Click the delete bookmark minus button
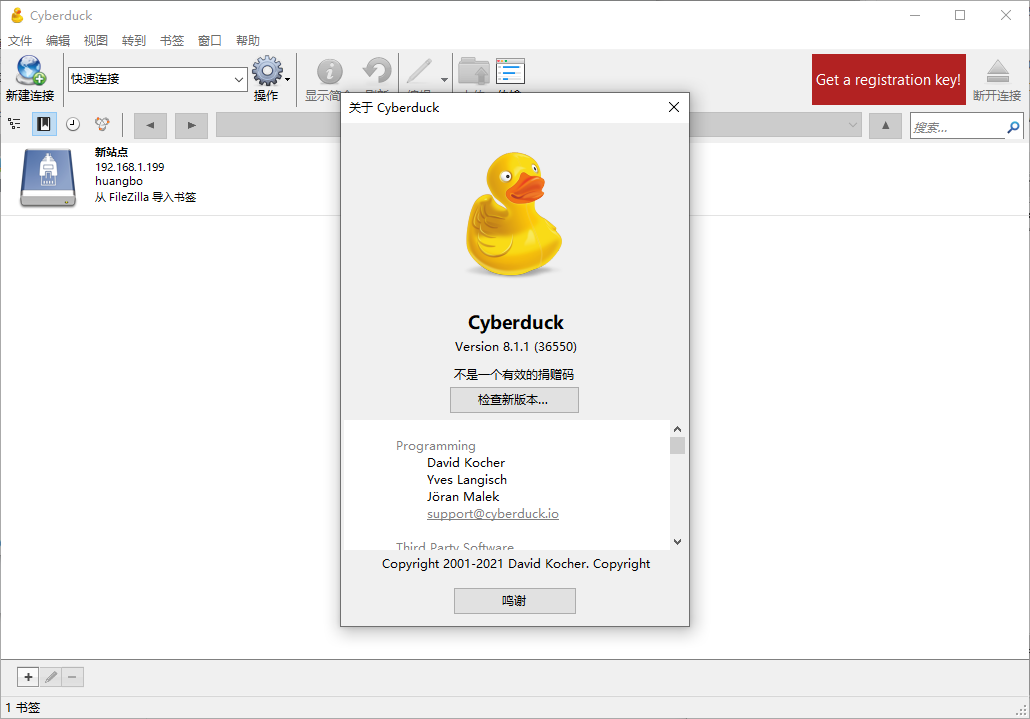 tap(72, 677)
